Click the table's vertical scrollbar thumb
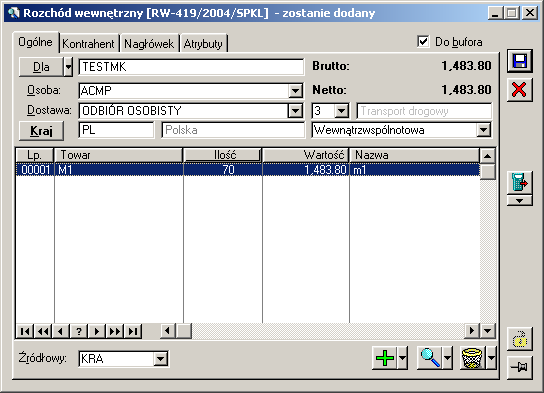 [487, 171]
